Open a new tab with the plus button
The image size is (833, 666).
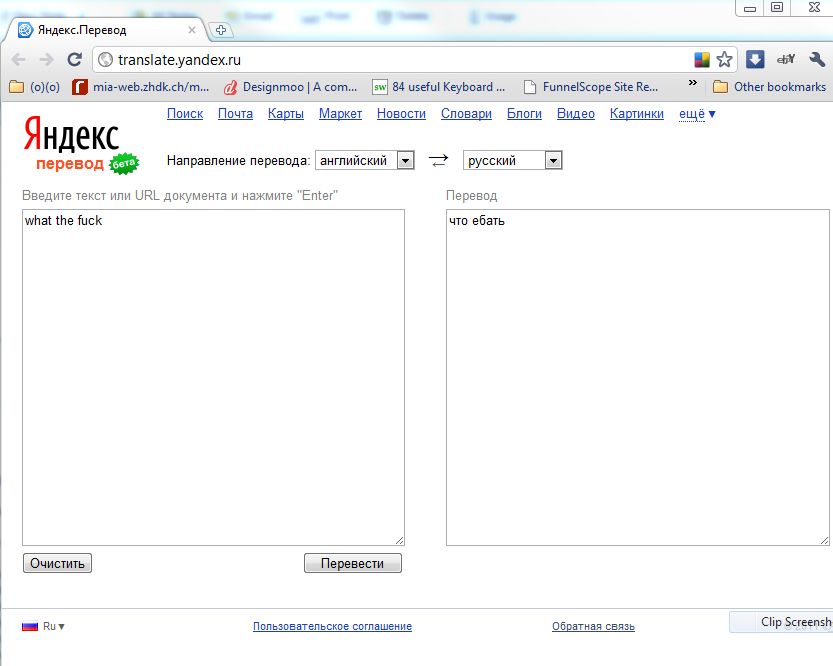click(221, 30)
